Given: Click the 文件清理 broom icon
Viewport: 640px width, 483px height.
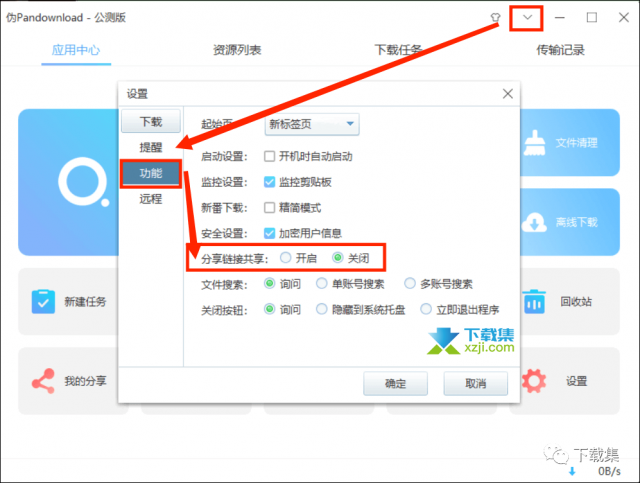Looking at the screenshot, I should coord(535,142).
